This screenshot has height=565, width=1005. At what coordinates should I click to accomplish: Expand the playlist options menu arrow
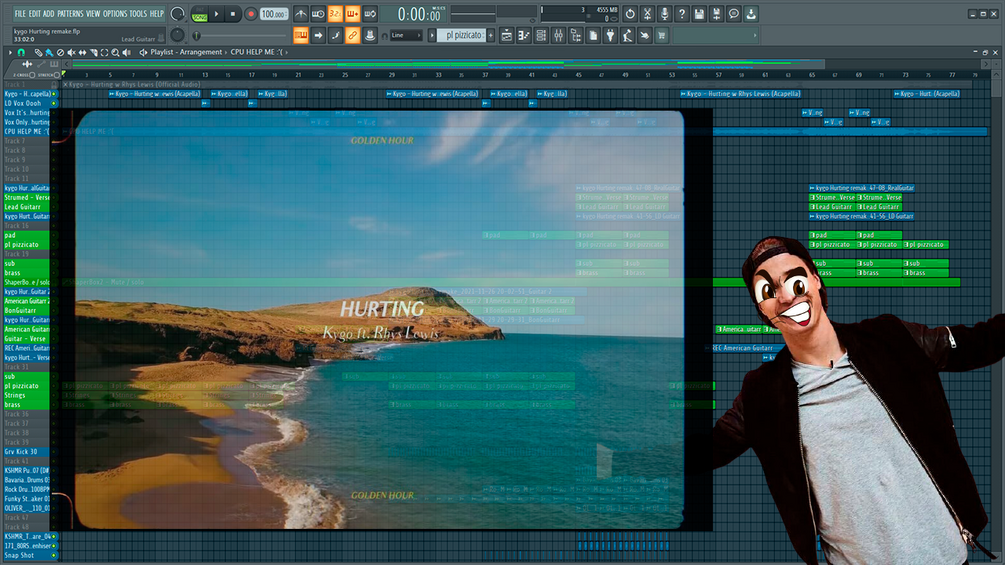(10, 53)
